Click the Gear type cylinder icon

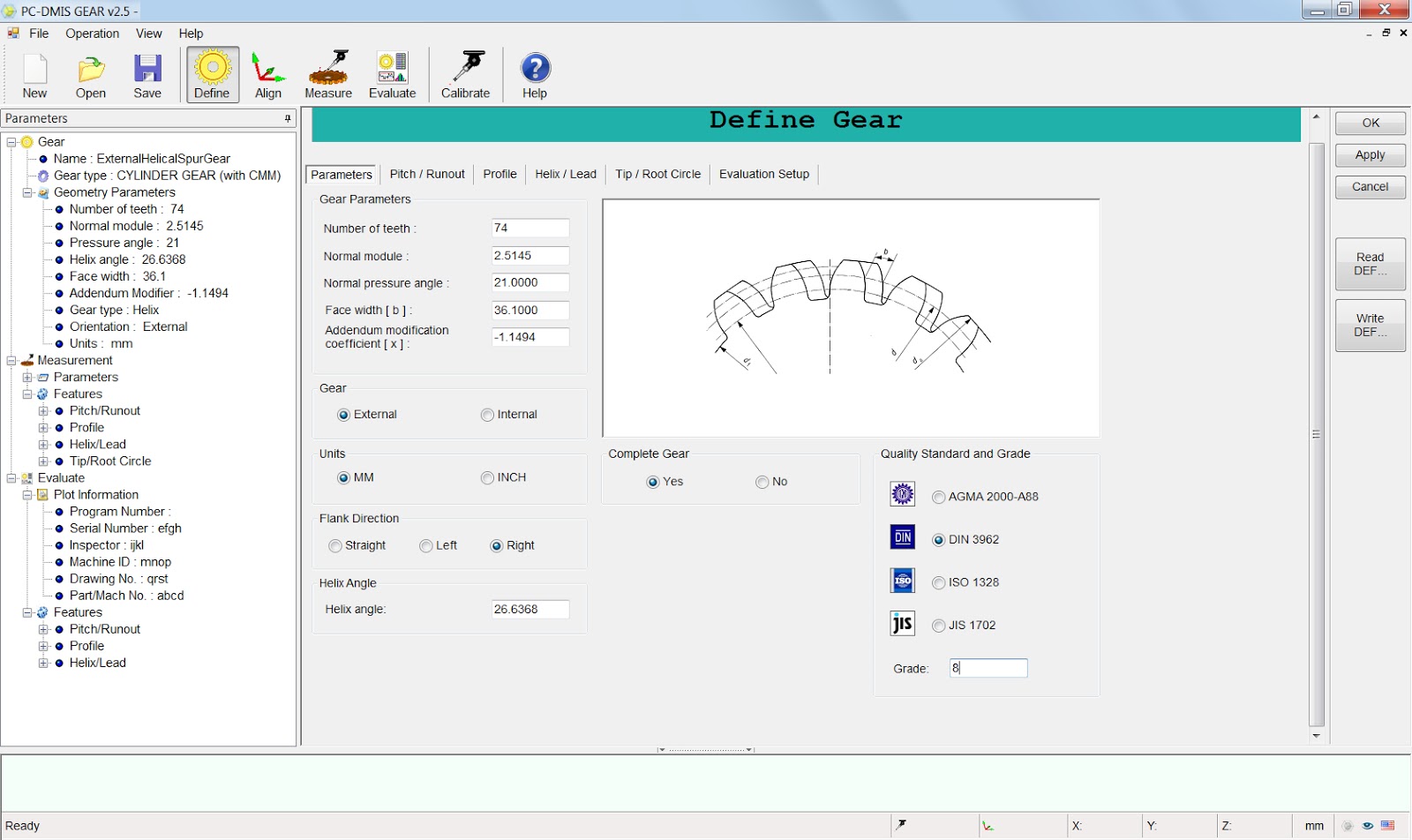pyautogui.click(x=43, y=176)
